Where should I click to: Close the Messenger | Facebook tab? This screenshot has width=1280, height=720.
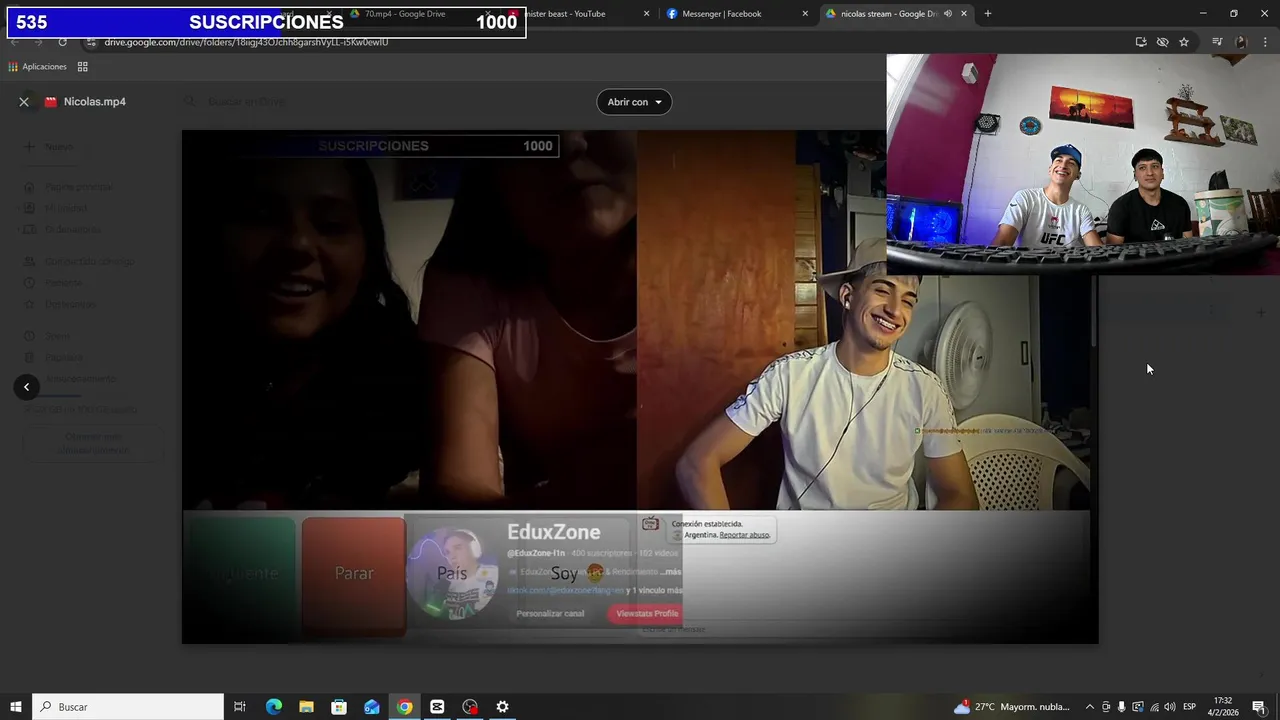coord(805,14)
